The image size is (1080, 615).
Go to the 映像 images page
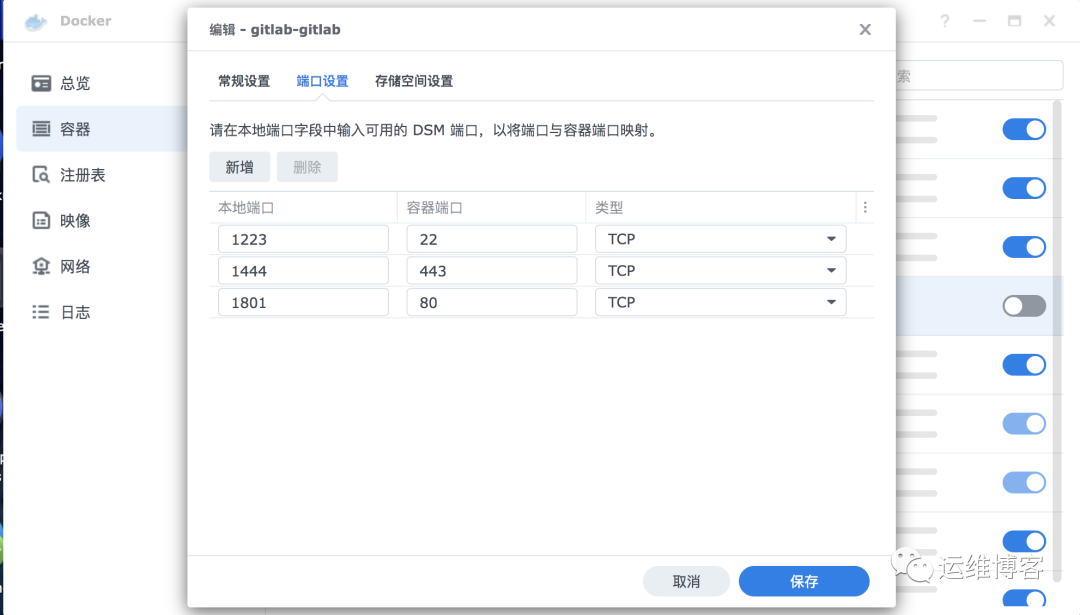pyautogui.click(x=61, y=220)
